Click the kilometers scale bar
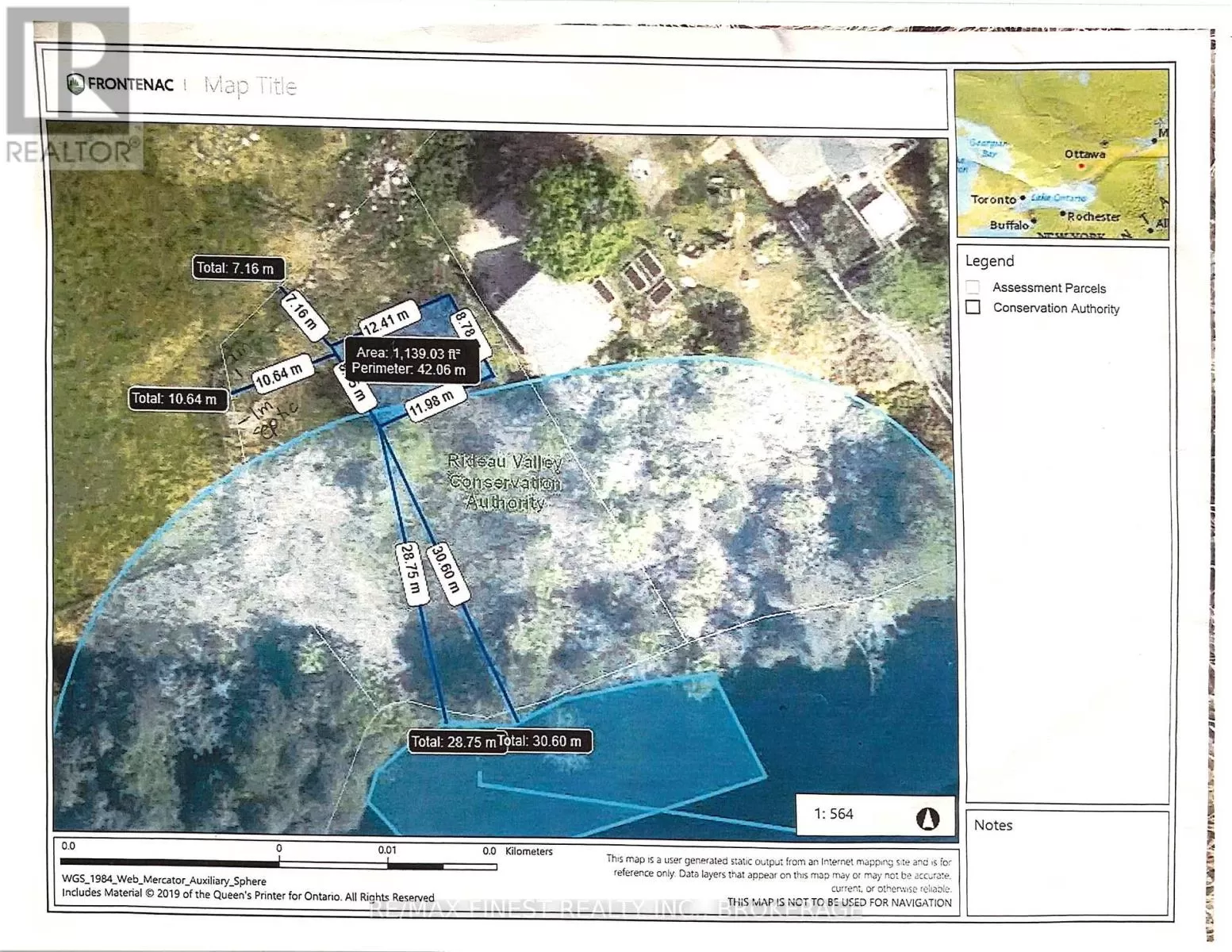The height and width of the screenshot is (952, 1232). click(278, 863)
